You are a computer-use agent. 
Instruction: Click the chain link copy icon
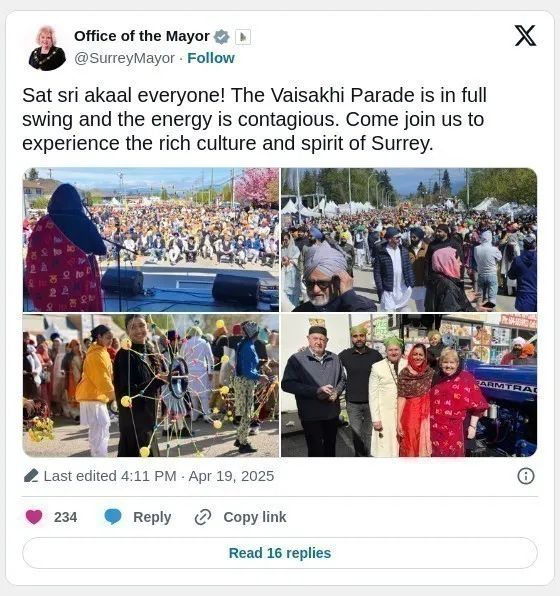click(x=203, y=517)
